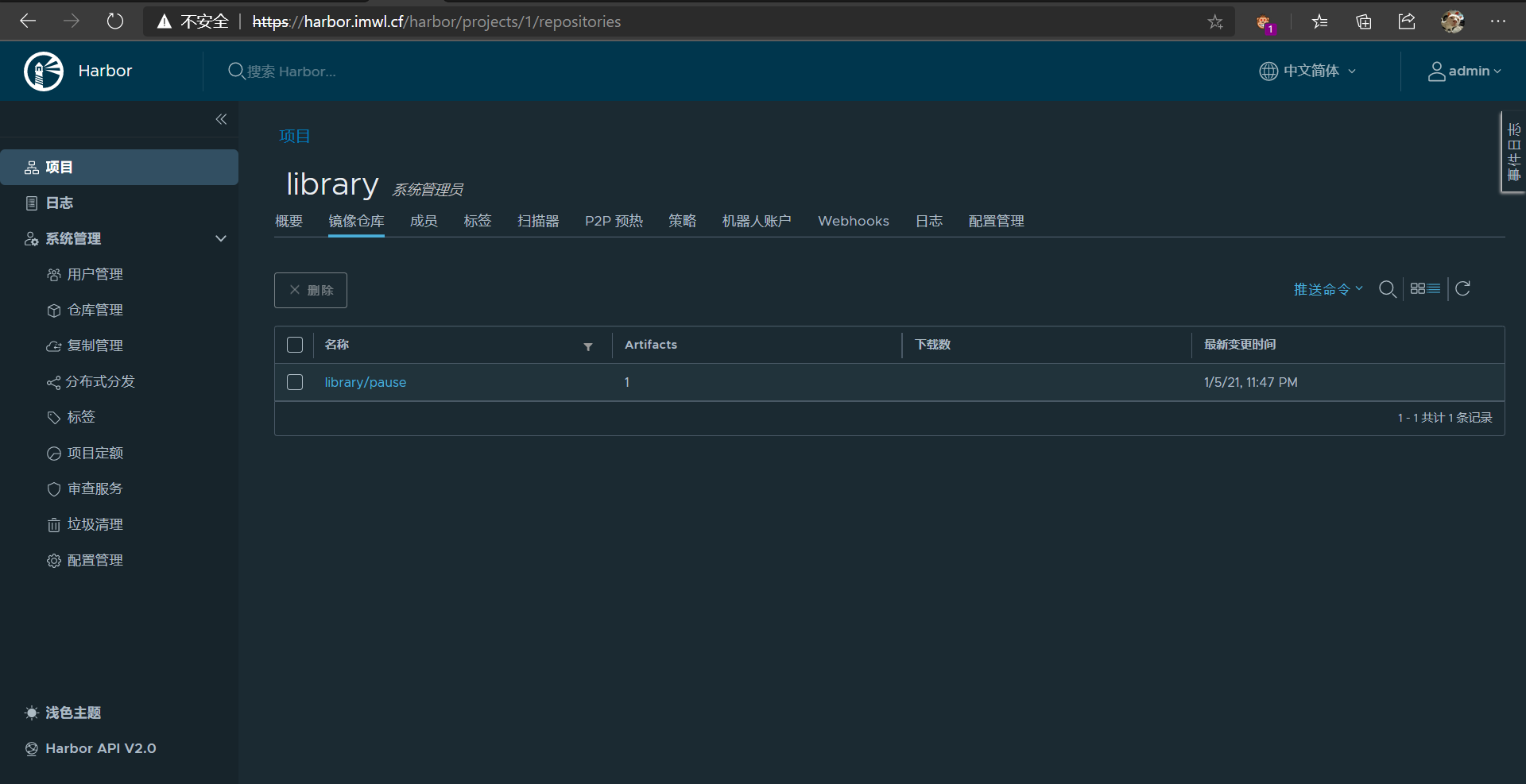
Task: Click the Harbor logo icon
Action: point(44,71)
